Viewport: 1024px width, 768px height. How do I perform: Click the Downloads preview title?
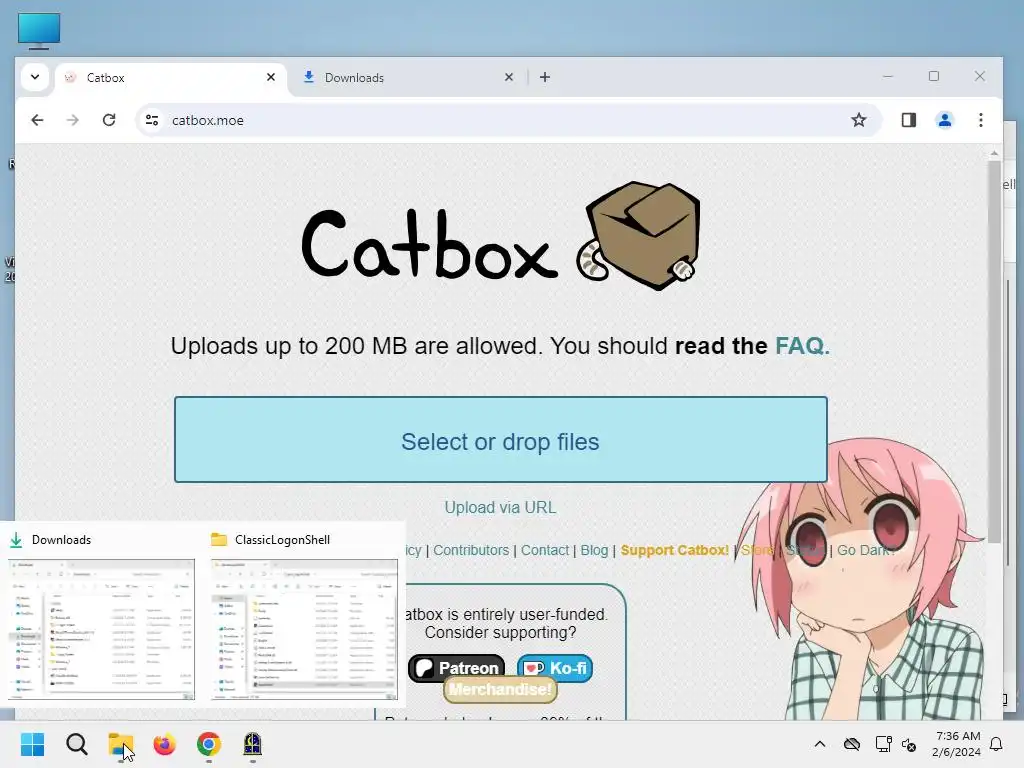pyautogui.click(x=61, y=540)
